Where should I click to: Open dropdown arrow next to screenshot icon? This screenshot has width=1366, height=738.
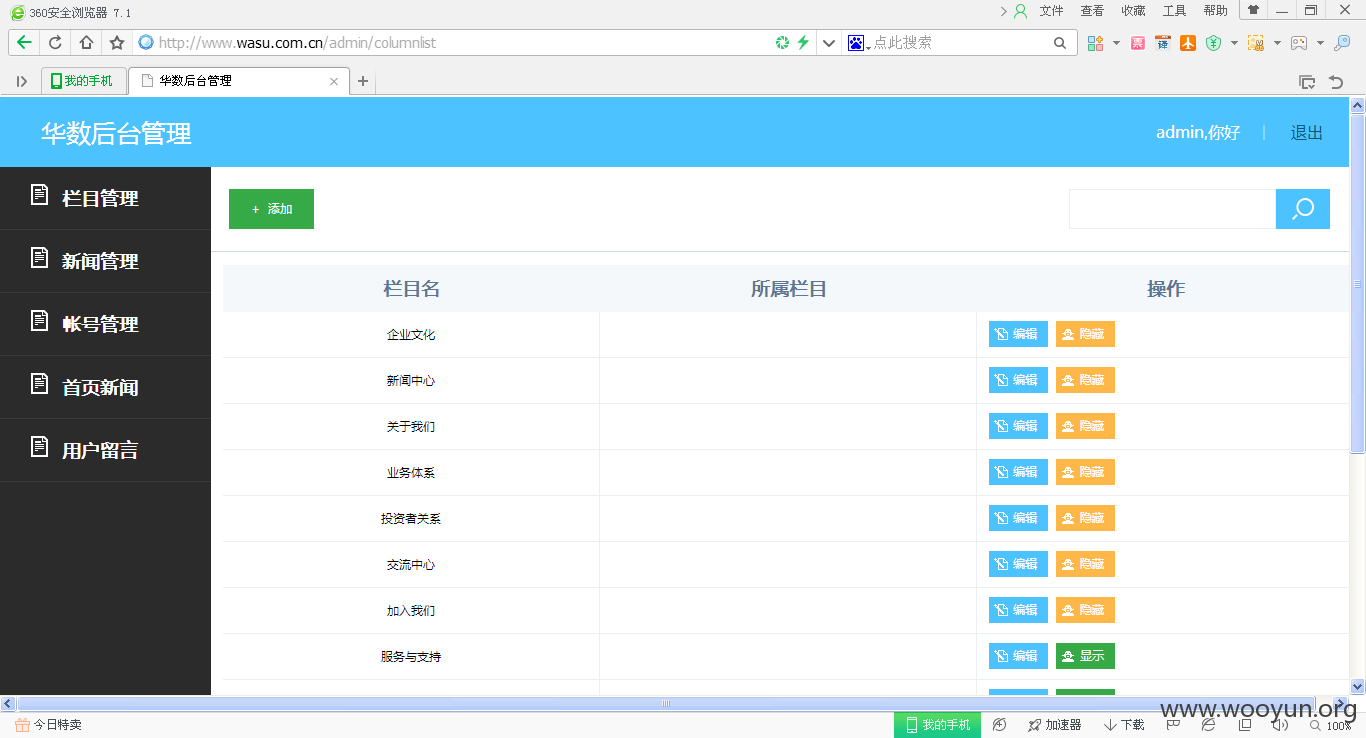[1277, 43]
